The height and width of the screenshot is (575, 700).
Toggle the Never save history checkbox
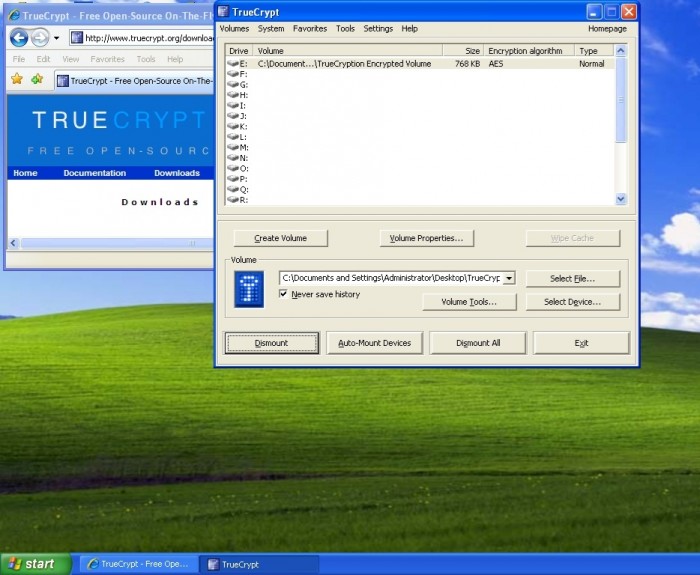pyautogui.click(x=284, y=294)
